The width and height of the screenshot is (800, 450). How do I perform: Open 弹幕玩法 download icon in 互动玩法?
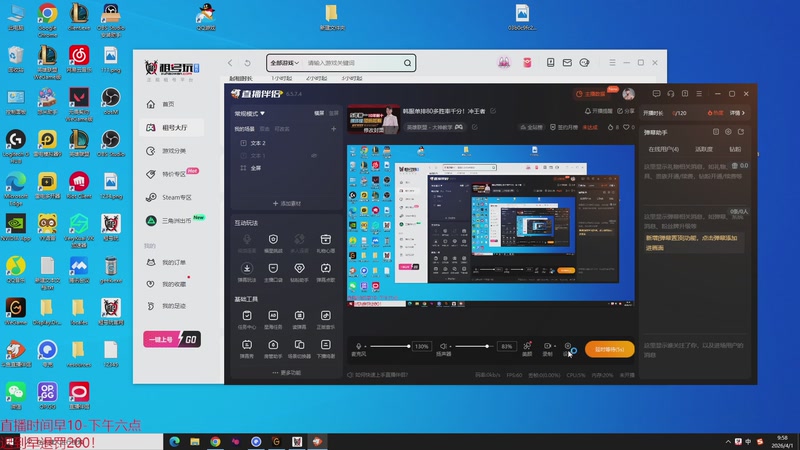(247, 268)
